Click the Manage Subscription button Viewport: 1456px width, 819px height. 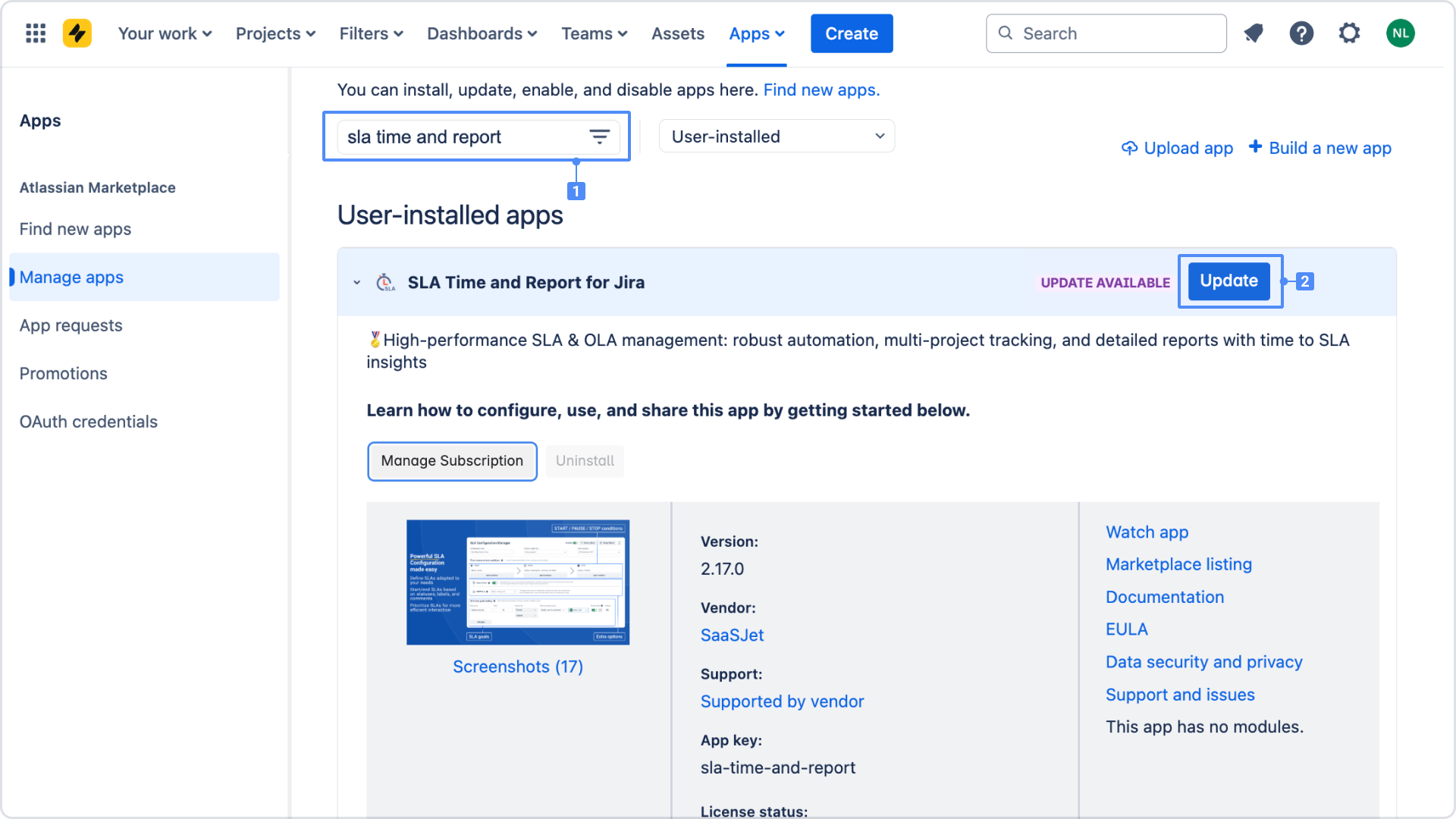pyautogui.click(x=452, y=461)
